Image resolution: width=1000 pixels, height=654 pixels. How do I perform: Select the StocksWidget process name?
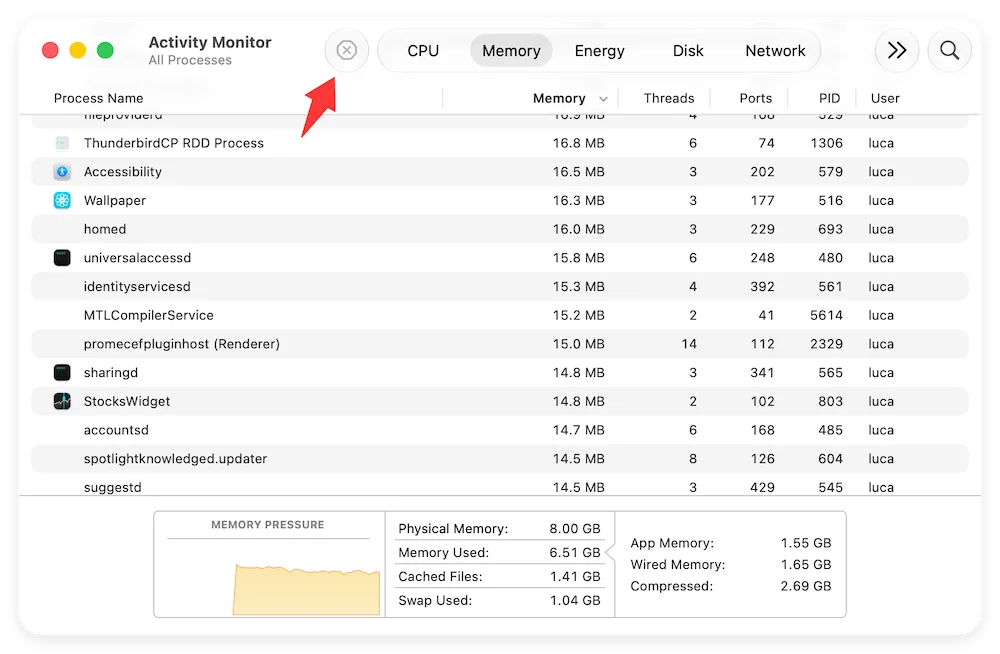click(x=127, y=401)
